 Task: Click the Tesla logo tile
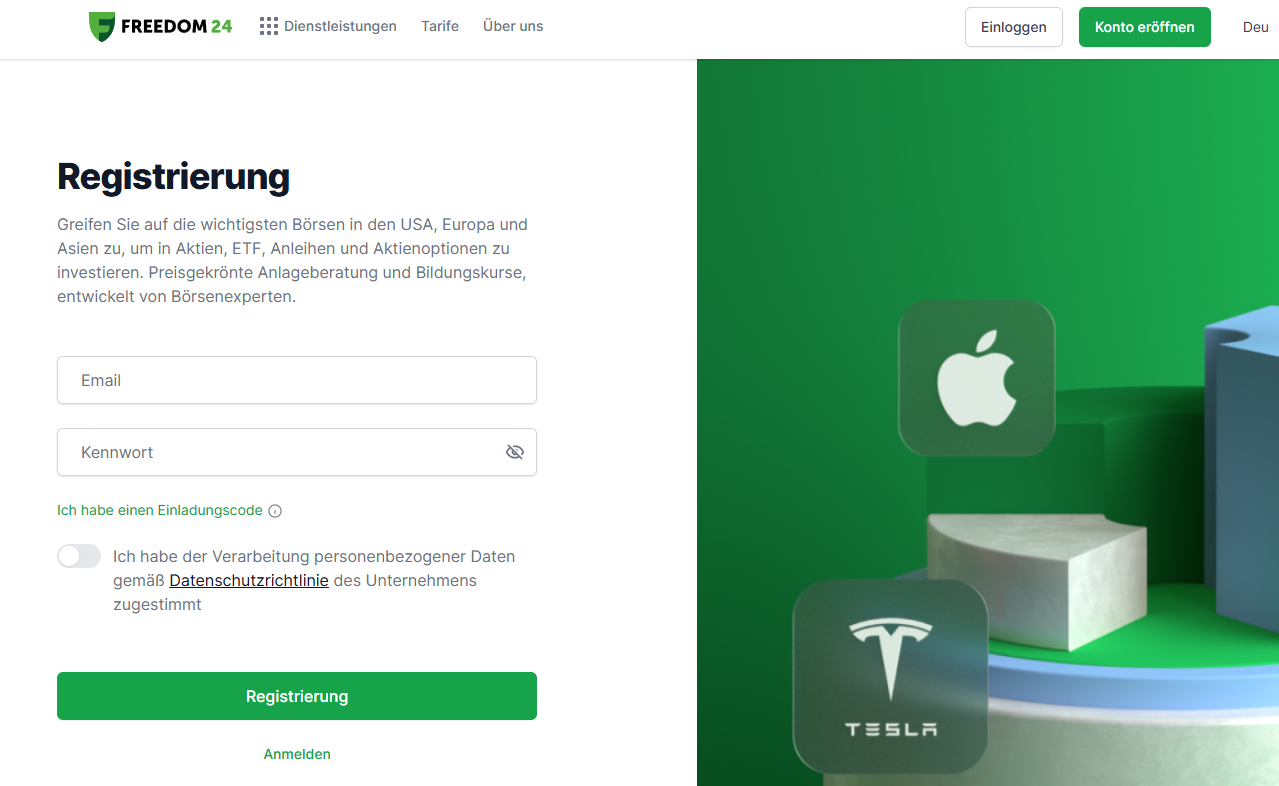click(890, 677)
